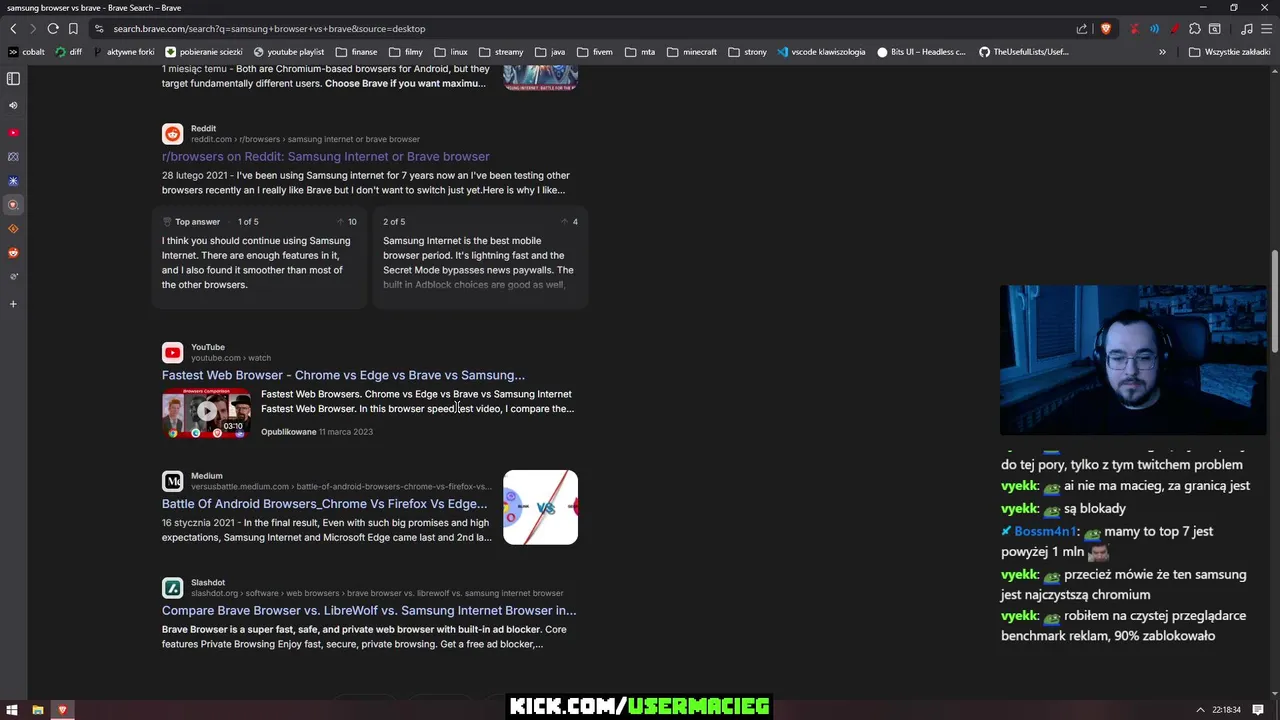The height and width of the screenshot is (720, 1280).
Task: Expand the streamy bookmarks folder
Action: [x=501, y=52]
